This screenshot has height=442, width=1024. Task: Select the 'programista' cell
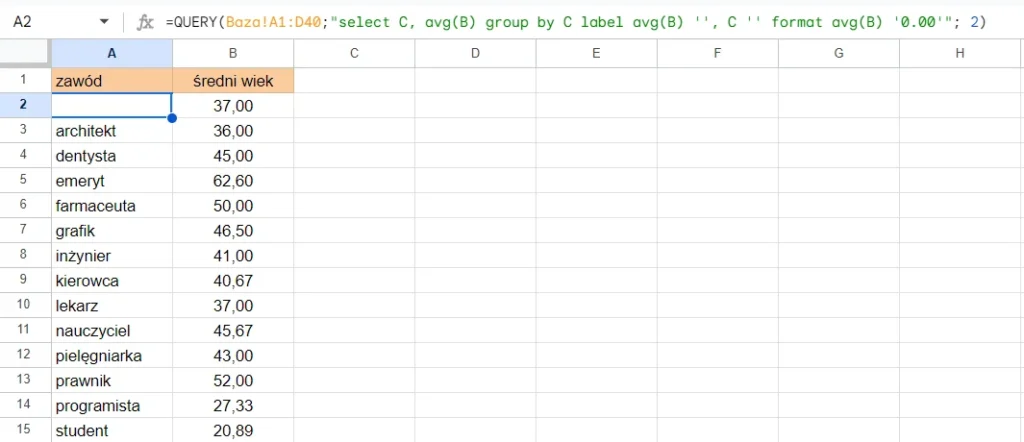tap(111, 406)
